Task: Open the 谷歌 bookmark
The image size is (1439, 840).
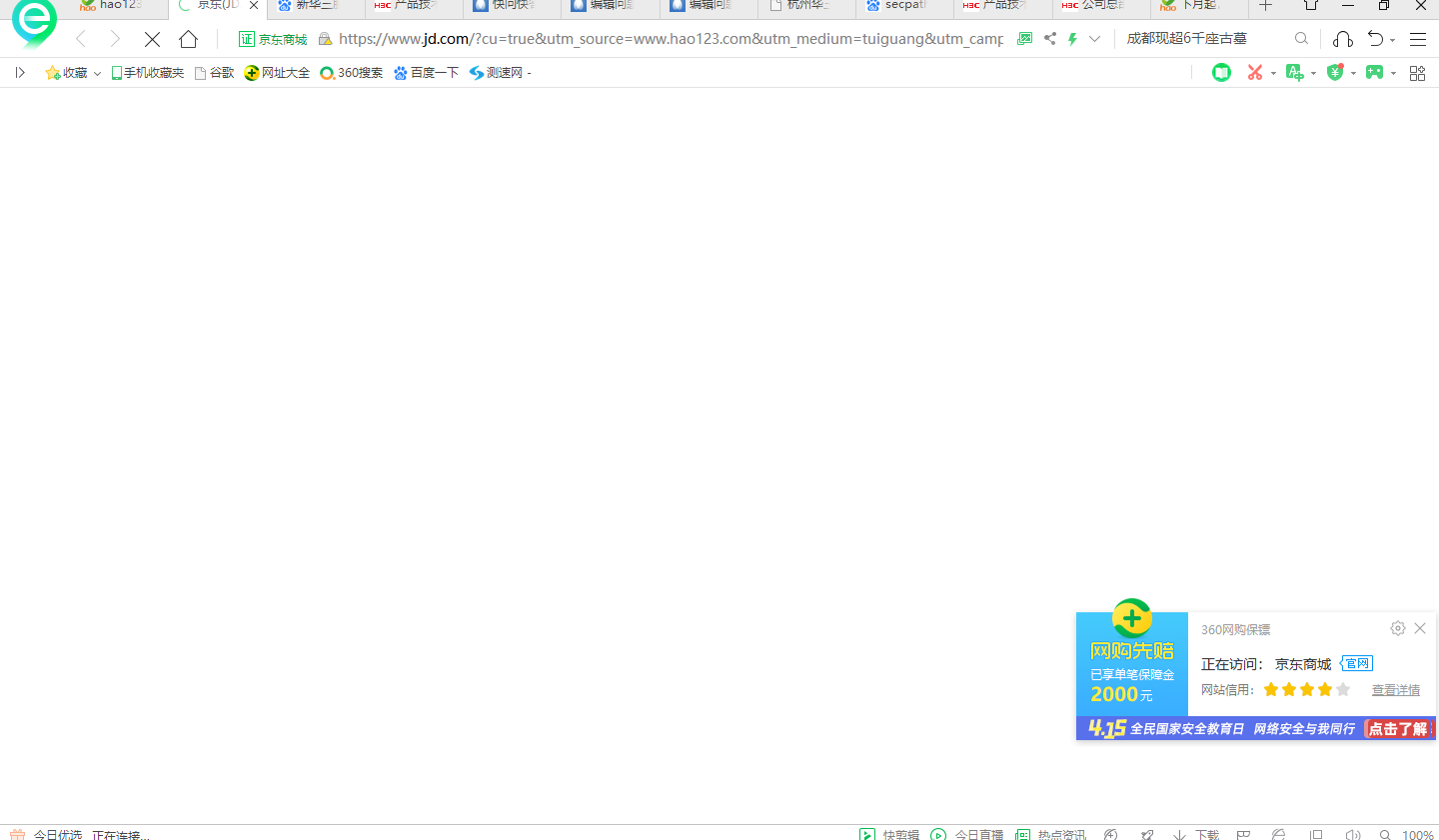Action: [x=214, y=73]
